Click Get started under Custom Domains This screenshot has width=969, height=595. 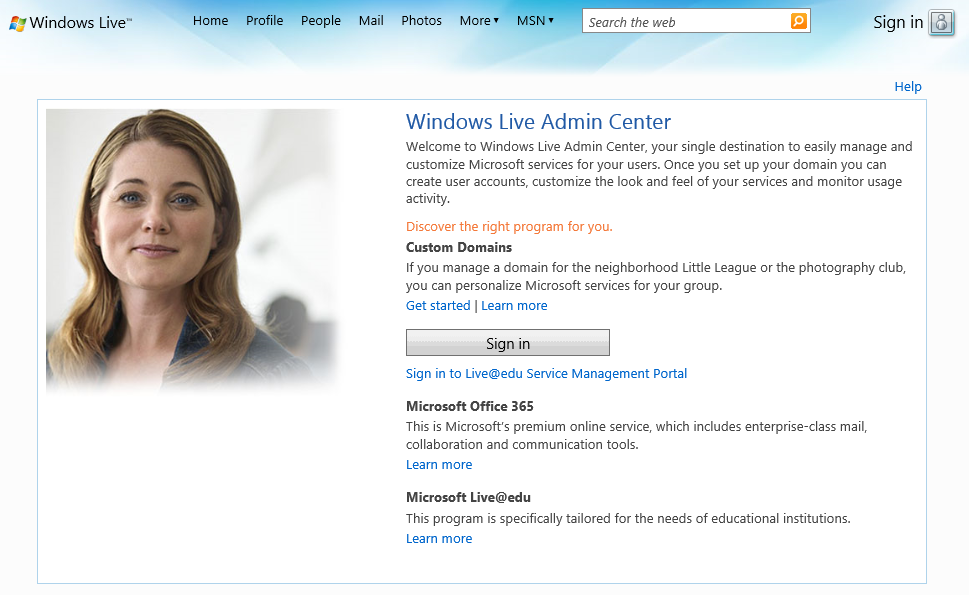point(438,305)
